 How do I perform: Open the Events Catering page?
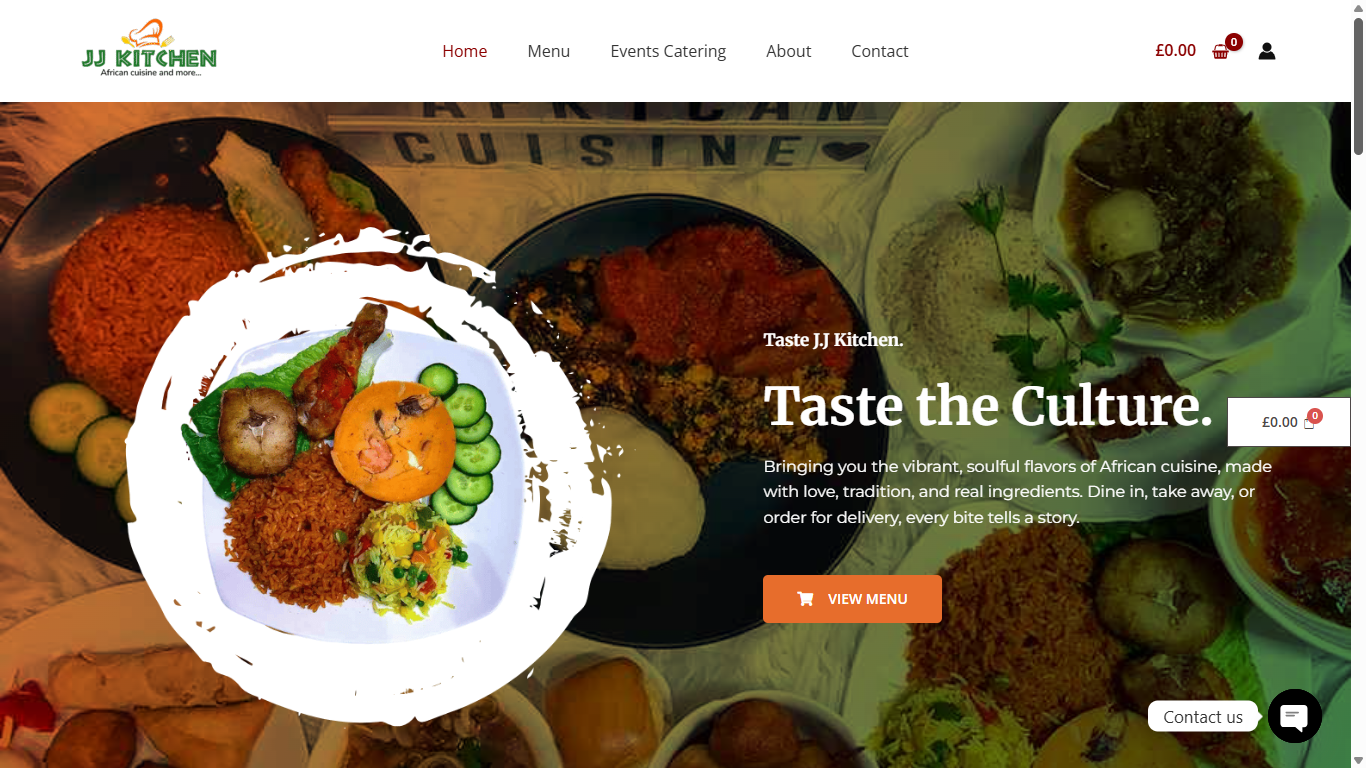(668, 51)
